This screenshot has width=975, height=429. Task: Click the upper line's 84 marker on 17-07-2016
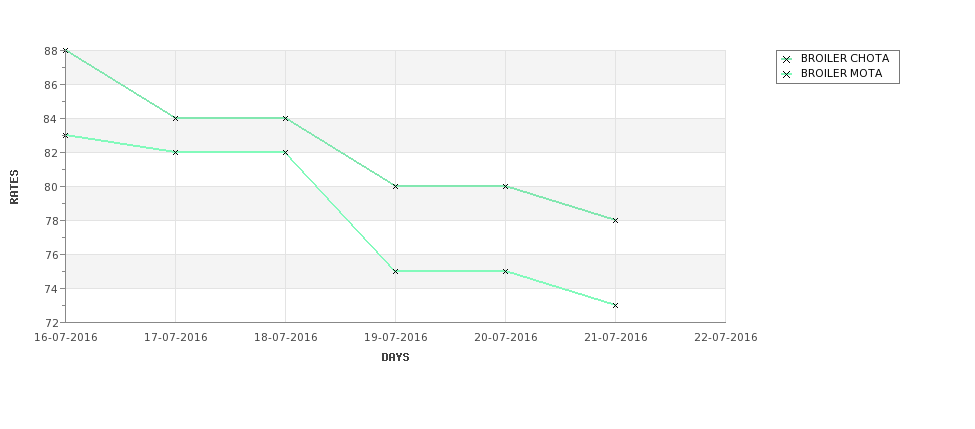point(175,118)
